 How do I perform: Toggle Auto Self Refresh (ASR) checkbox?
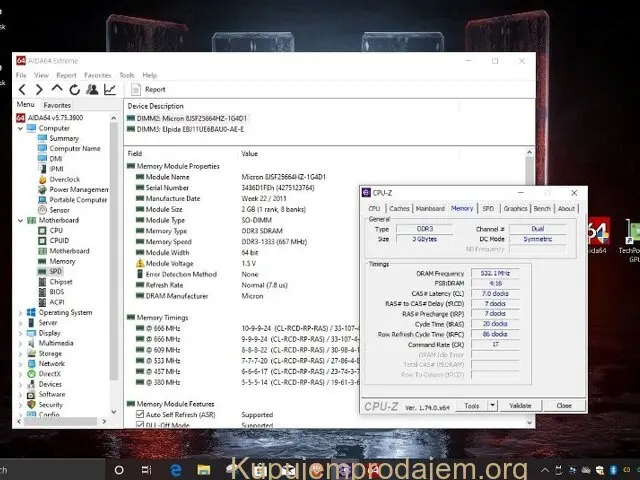coord(140,414)
